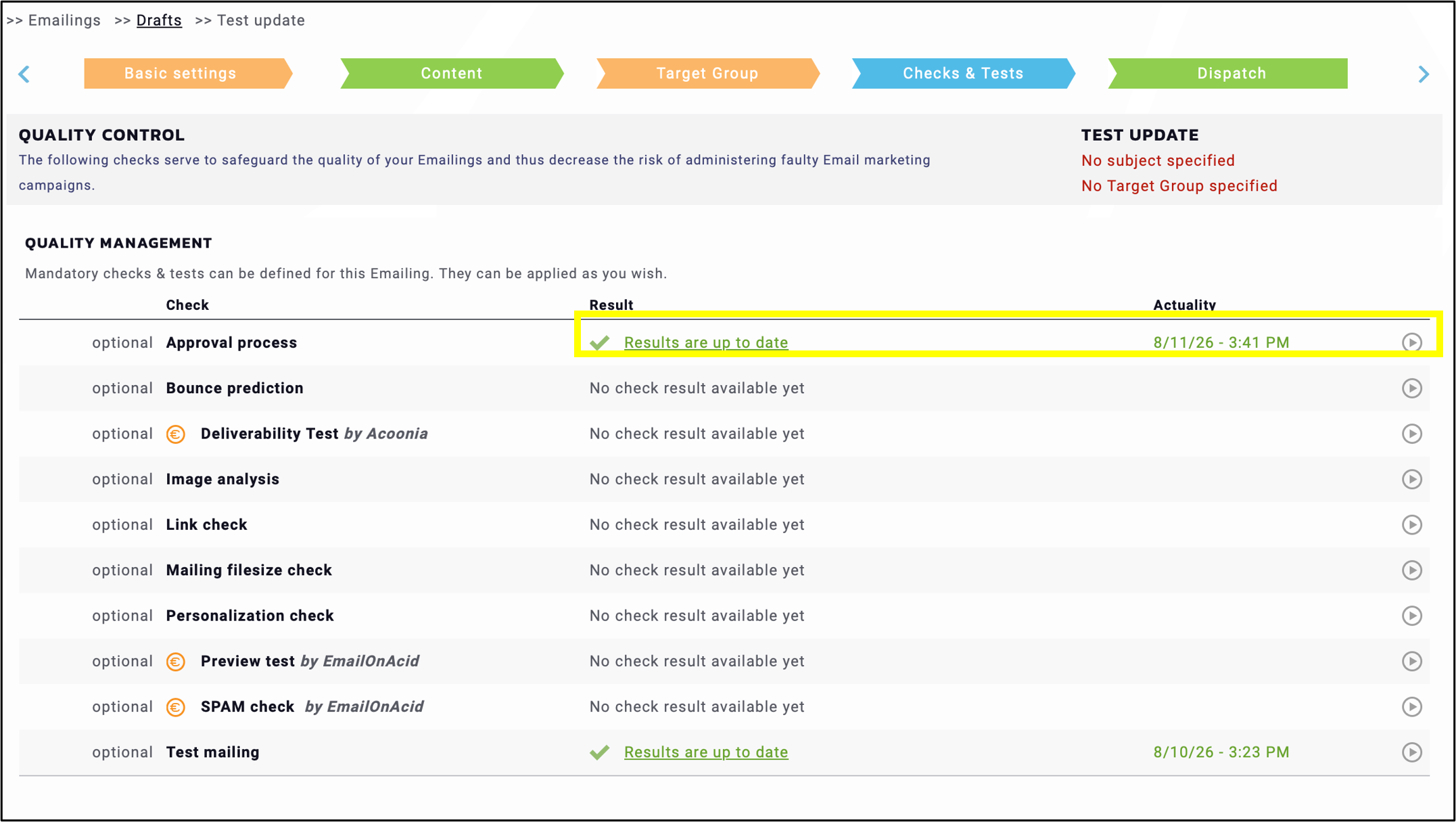The height and width of the screenshot is (822, 1456).
Task: Run the Approval process check play icon
Action: pos(1411,342)
